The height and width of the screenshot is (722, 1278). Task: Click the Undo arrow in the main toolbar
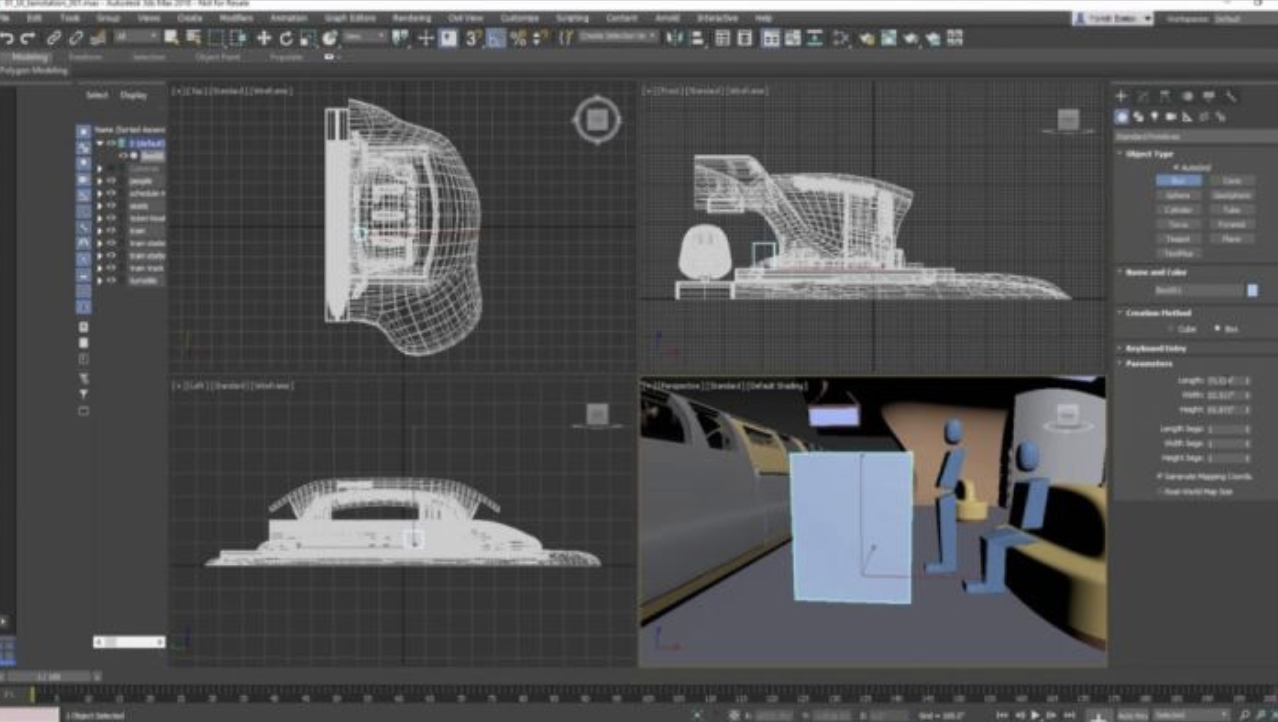(x=8, y=38)
